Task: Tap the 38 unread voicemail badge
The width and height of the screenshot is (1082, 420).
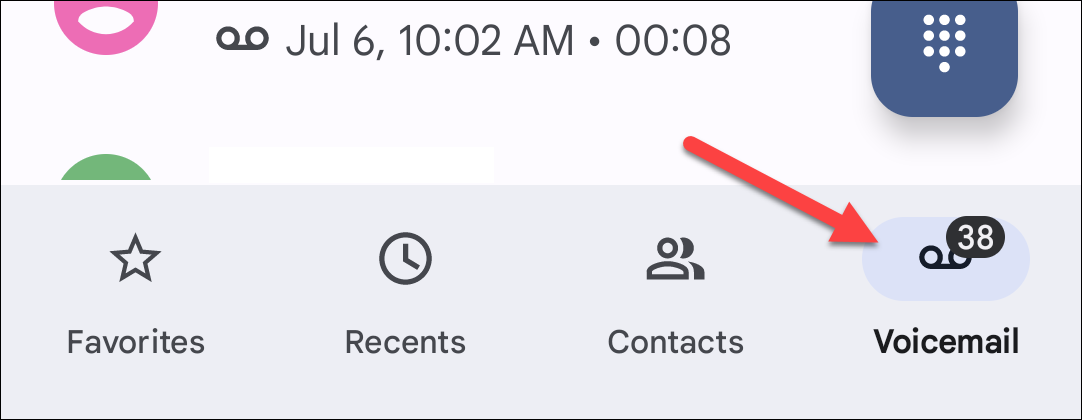Action: click(x=975, y=238)
